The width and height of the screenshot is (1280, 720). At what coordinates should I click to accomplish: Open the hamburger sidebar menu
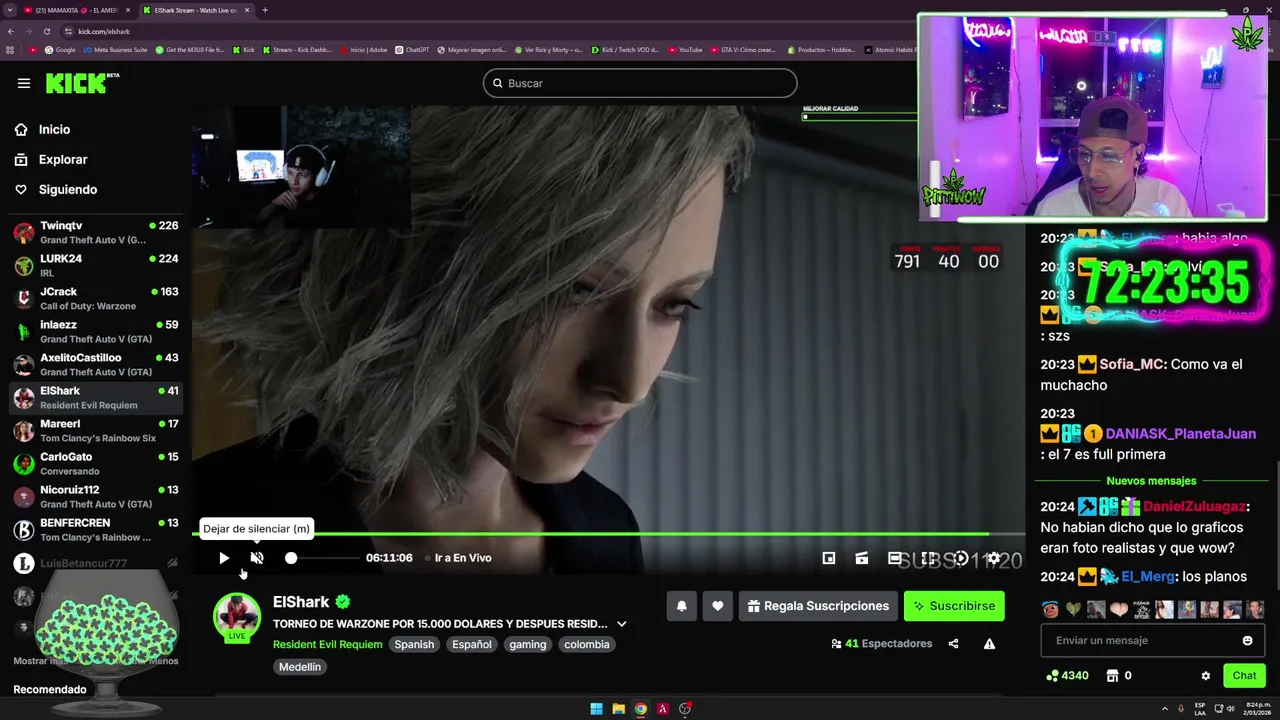click(x=24, y=83)
